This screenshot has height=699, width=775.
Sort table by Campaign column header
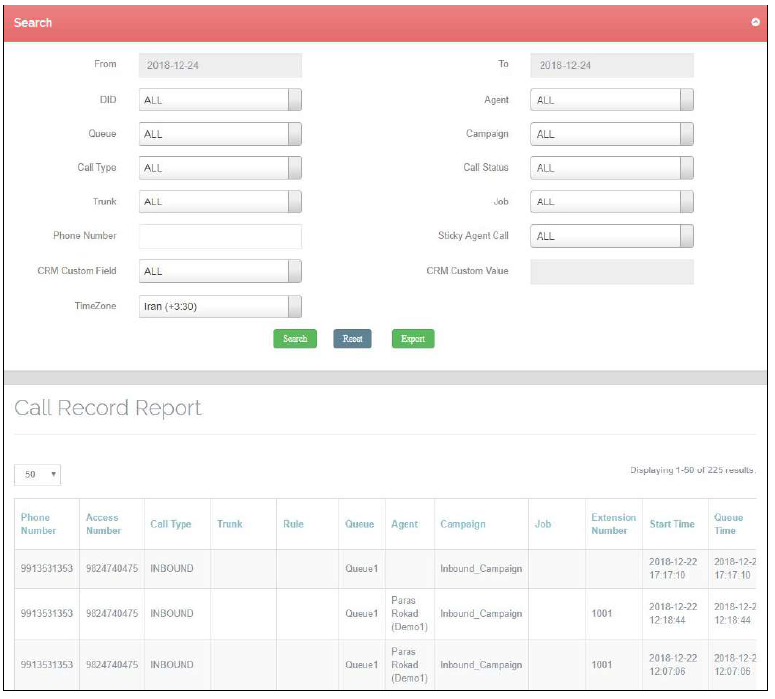(462, 524)
